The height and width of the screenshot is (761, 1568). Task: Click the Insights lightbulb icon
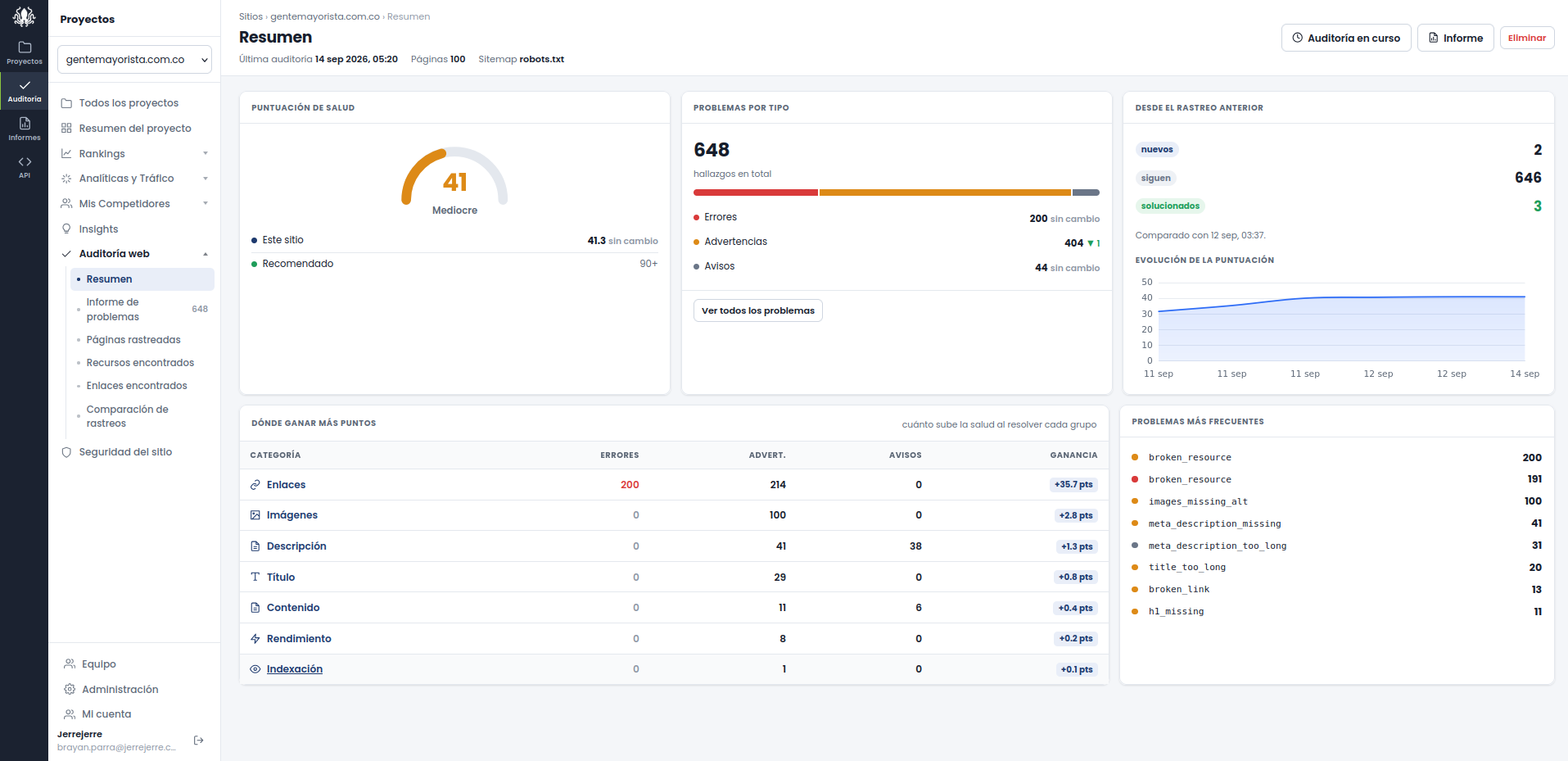66,229
